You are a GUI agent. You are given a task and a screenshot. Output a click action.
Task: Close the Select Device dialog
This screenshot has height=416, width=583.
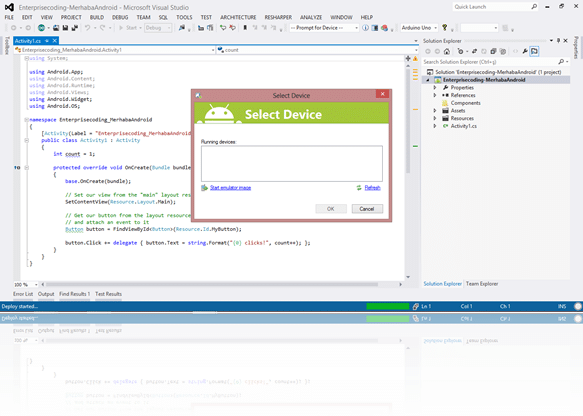[x=382, y=94]
